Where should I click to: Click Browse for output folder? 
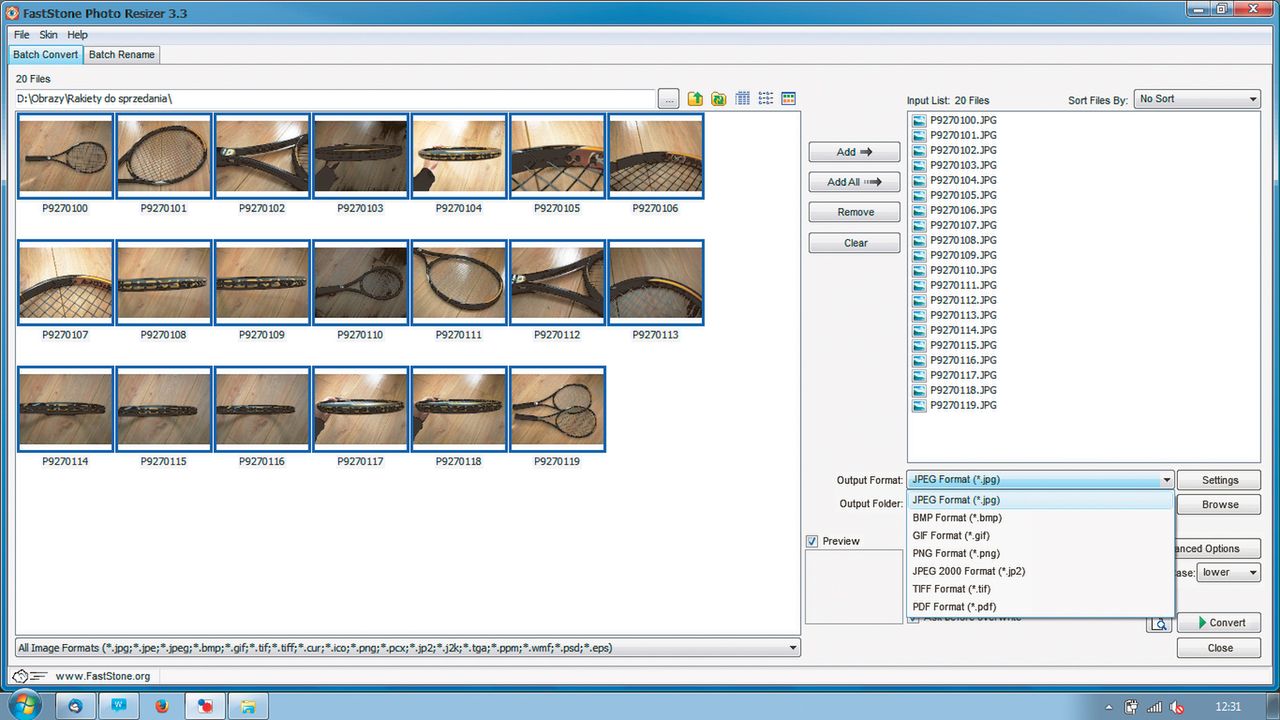(x=1219, y=504)
